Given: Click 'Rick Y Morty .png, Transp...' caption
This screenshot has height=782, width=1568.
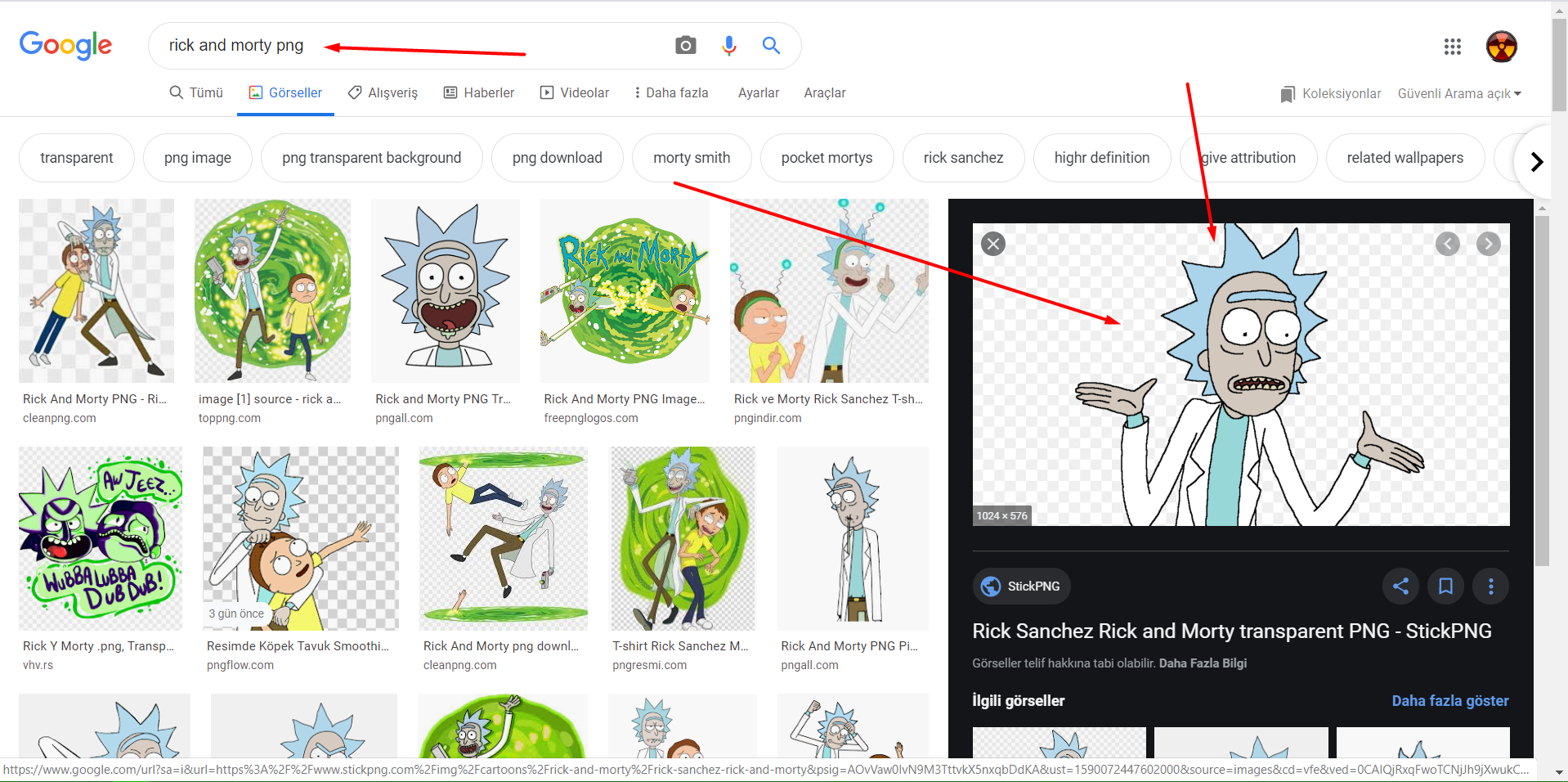Looking at the screenshot, I should pos(98,646).
